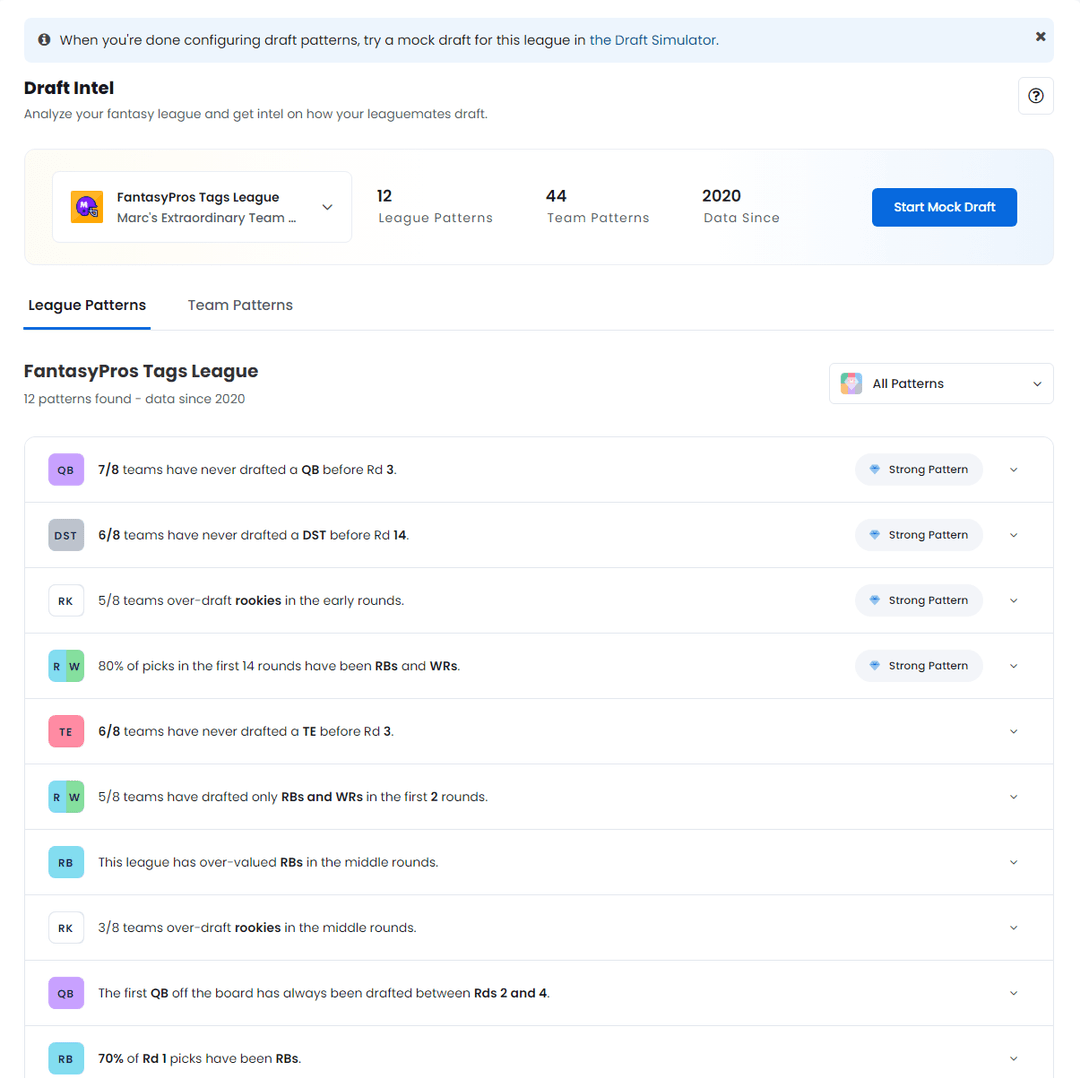Expand the early rounds rookies pattern row
Viewport: 1080px width, 1078px height.
pyautogui.click(x=1013, y=601)
